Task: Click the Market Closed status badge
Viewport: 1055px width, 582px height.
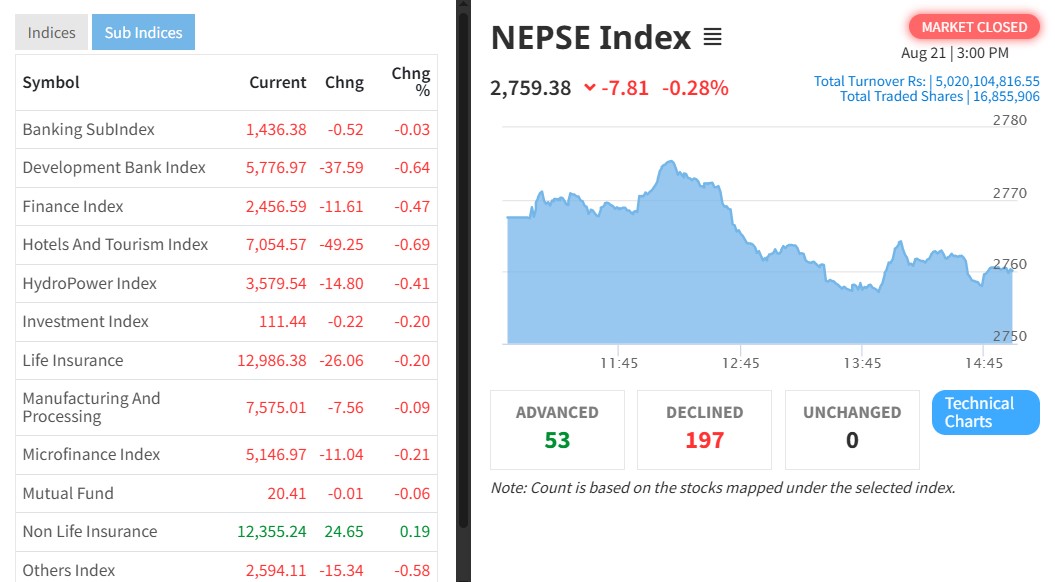Action: click(973, 27)
